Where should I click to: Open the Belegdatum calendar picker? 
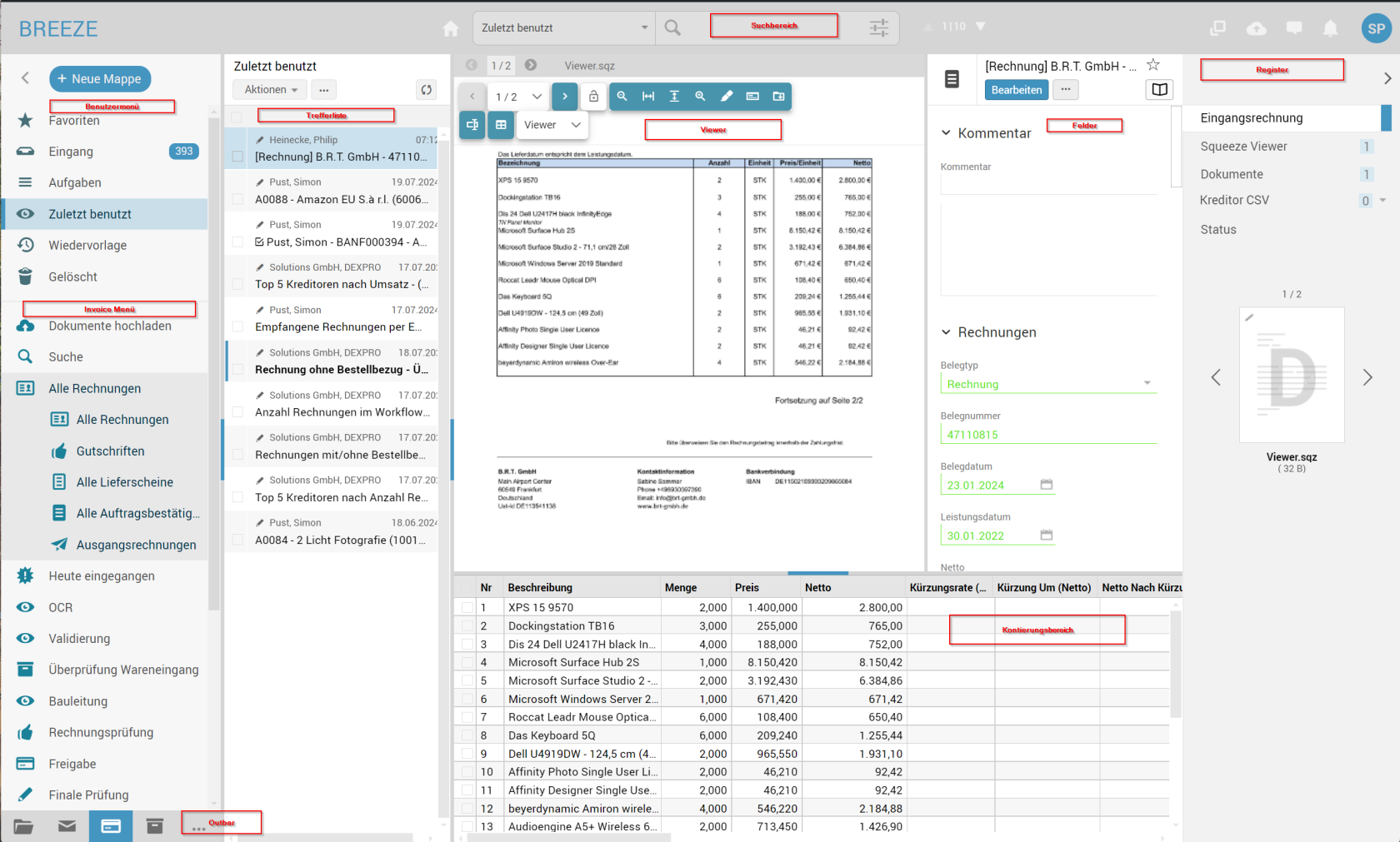click(1047, 485)
